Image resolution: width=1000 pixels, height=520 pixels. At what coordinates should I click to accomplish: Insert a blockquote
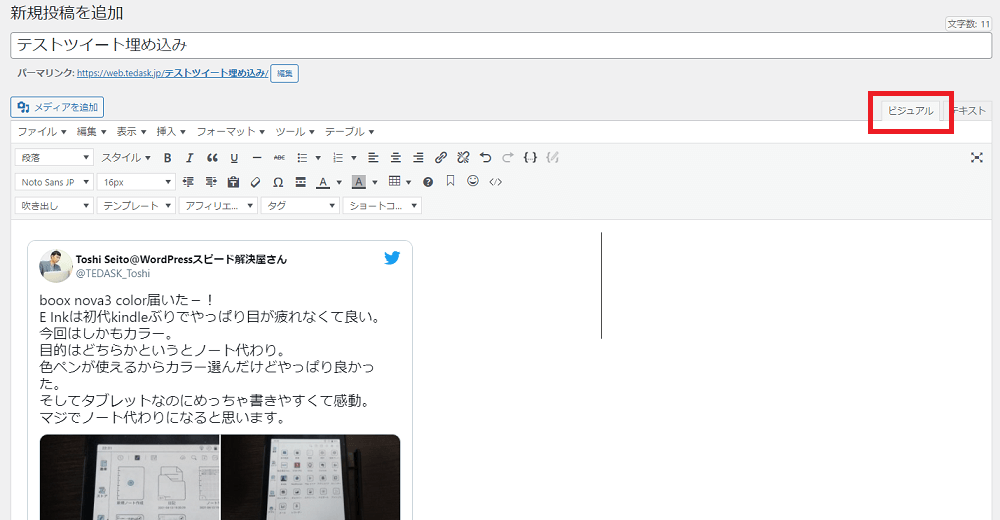[212, 158]
